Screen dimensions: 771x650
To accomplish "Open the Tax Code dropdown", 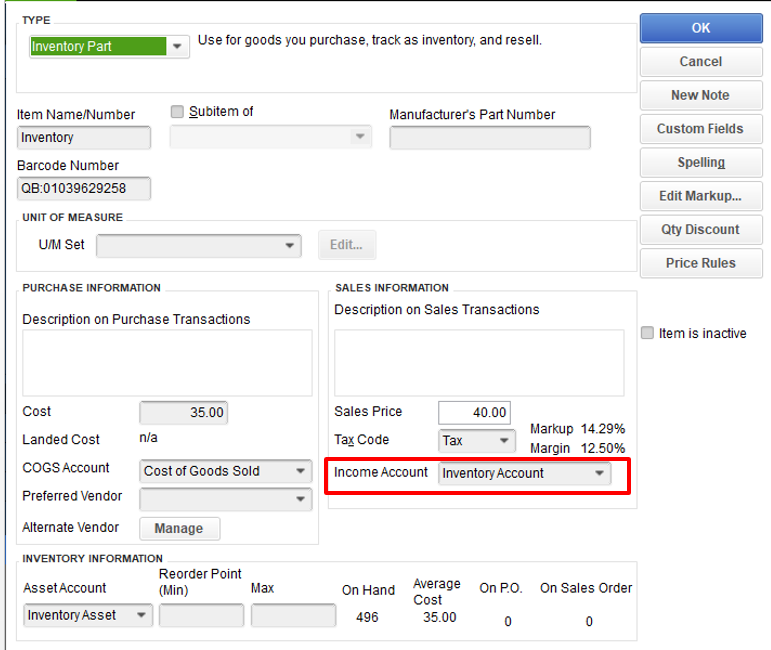I will point(504,441).
